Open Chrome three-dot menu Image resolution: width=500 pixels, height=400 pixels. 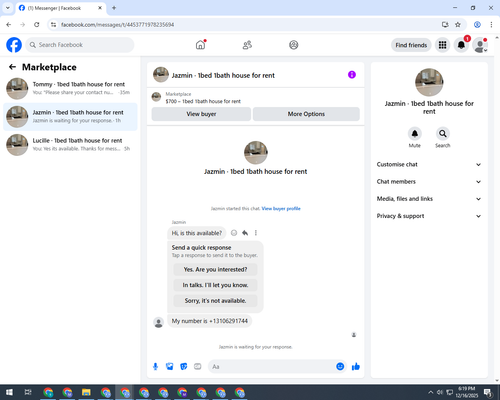pos(491,25)
